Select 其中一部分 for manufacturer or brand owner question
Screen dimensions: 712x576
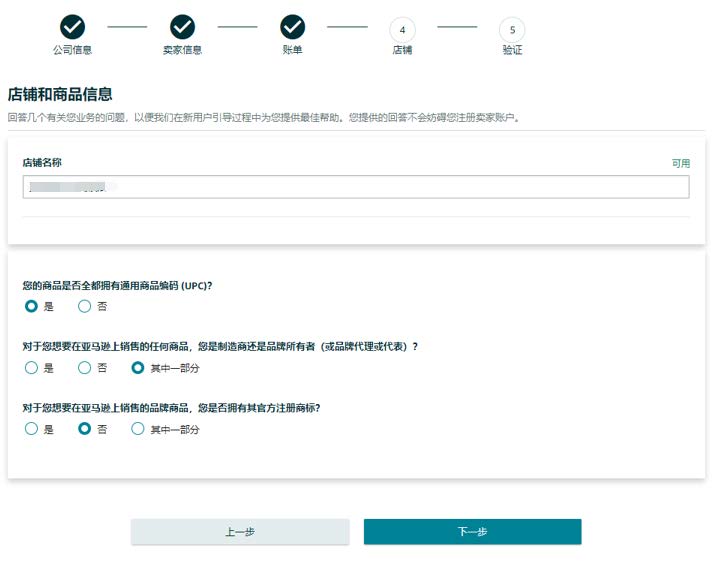[x=138, y=367]
